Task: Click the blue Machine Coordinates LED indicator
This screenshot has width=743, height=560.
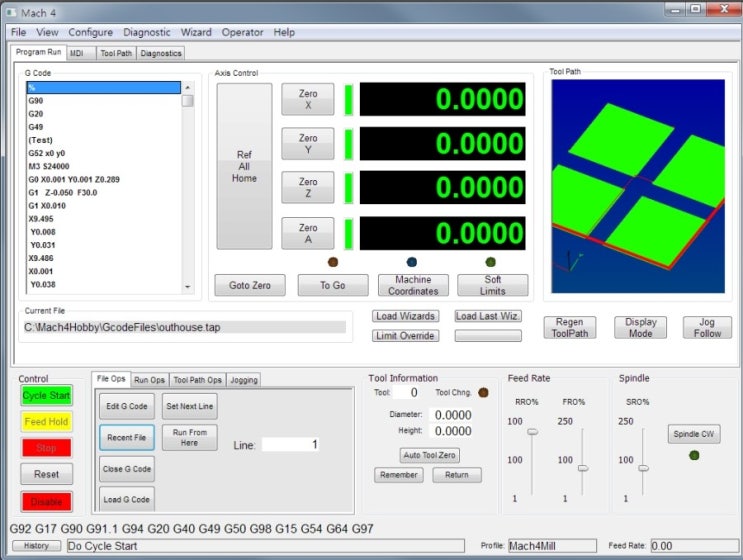Action: (x=412, y=262)
